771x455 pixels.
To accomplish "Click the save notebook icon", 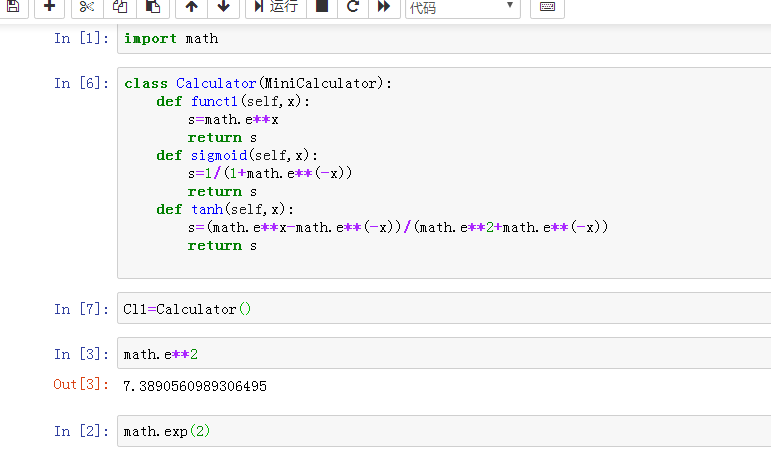I will [11, 7].
